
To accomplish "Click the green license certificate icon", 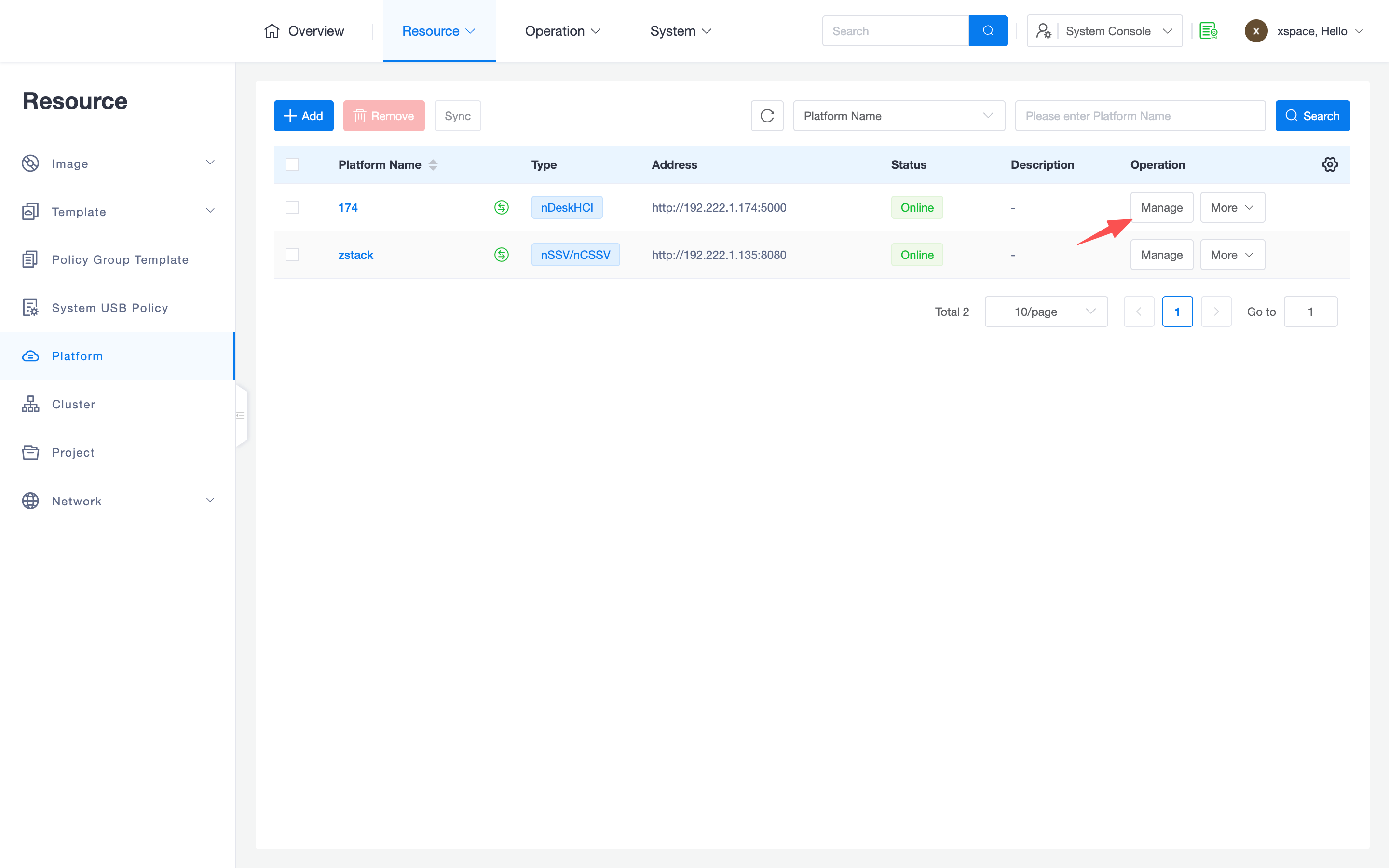I will pos(1208,31).
